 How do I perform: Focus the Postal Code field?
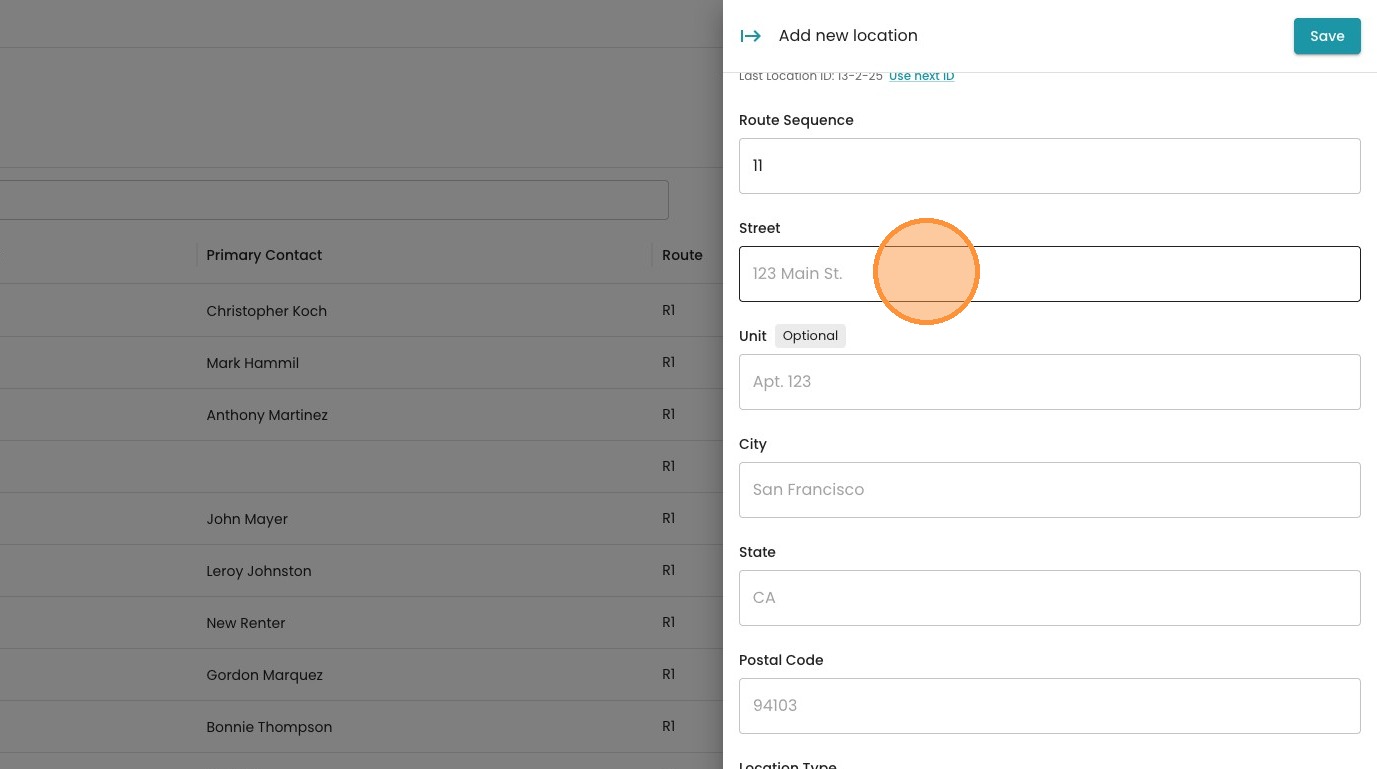pos(1049,706)
